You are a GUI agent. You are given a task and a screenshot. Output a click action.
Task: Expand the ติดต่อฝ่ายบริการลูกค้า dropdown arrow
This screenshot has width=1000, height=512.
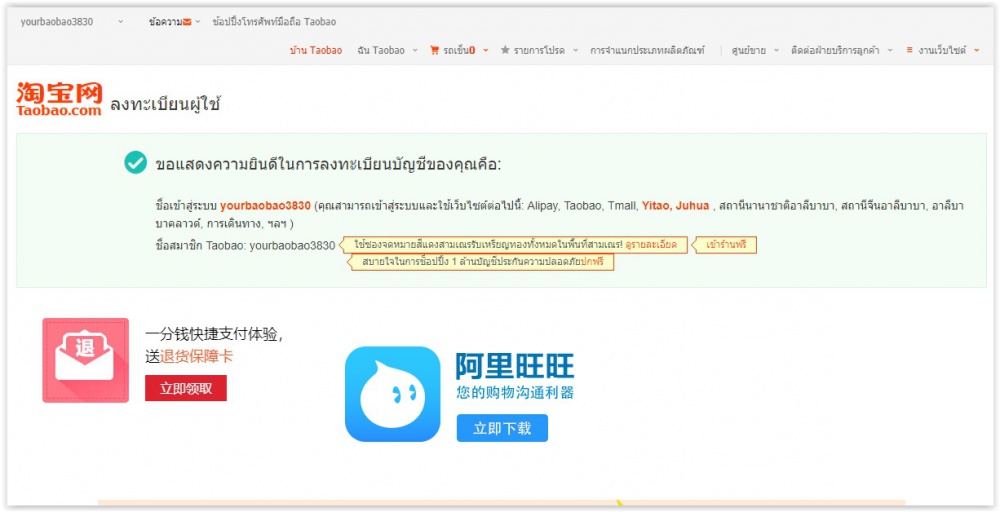coord(890,50)
